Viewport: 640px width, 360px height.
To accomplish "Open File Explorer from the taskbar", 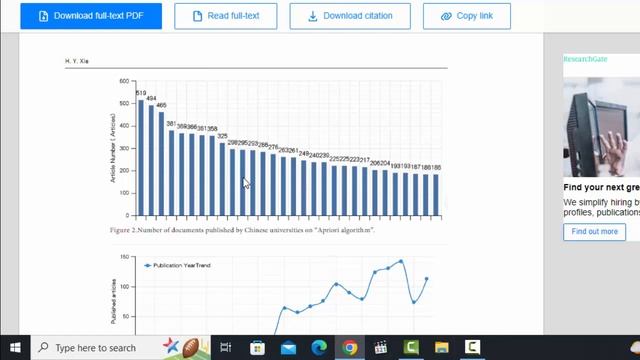I will (442, 348).
